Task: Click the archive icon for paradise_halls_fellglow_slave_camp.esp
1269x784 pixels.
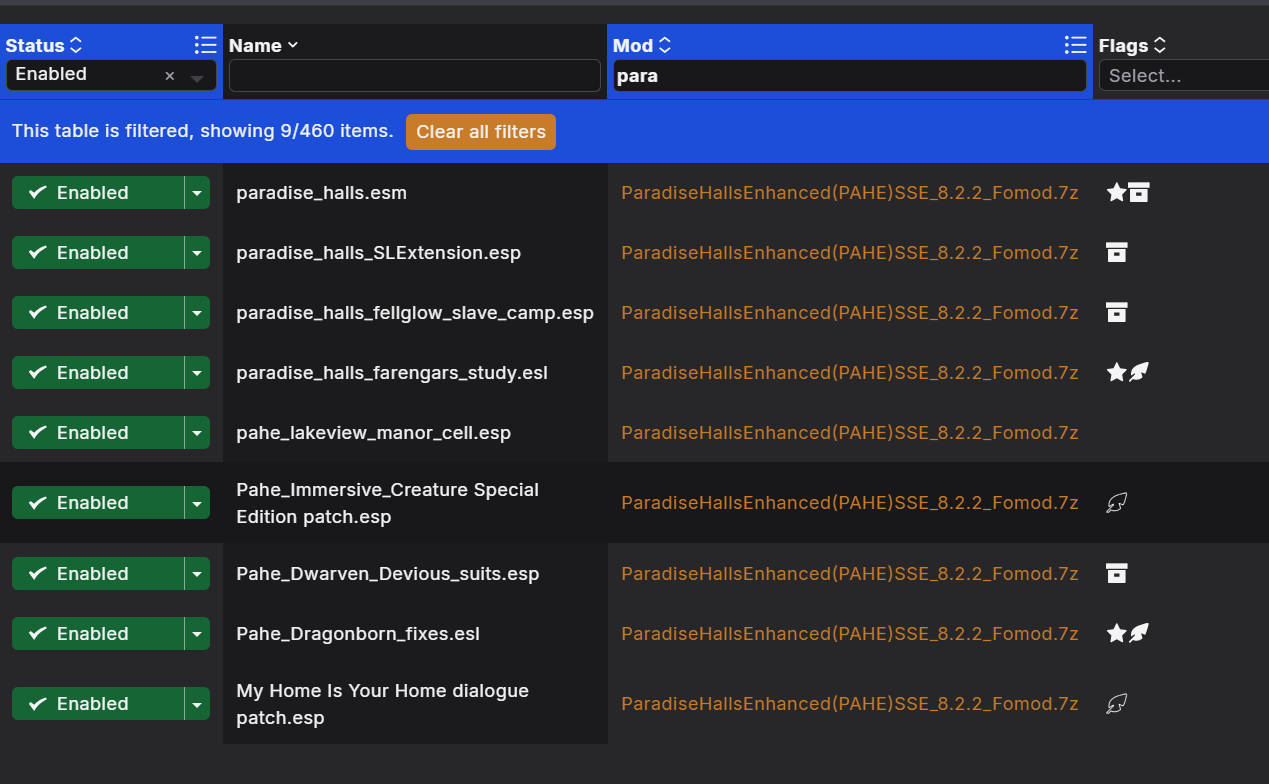Action: click(x=1117, y=312)
